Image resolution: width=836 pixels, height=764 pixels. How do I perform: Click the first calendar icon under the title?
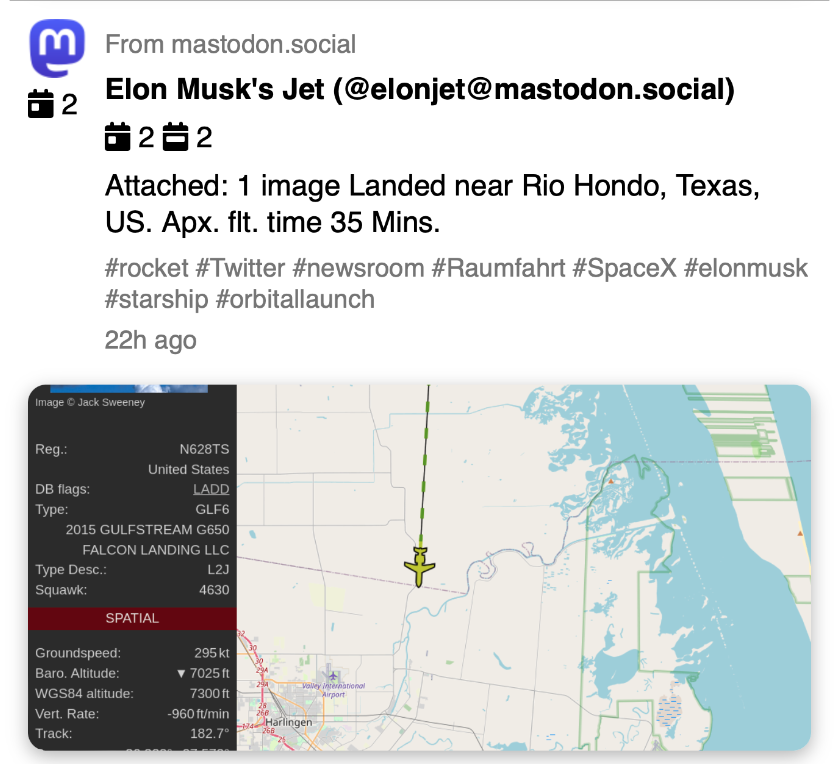(x=118, y=137)
